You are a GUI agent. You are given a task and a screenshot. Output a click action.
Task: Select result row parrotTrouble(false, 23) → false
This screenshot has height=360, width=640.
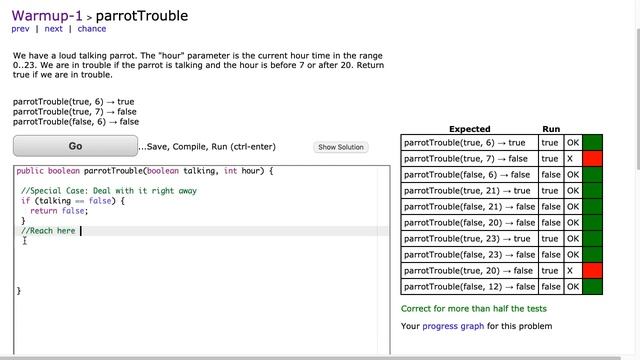tap(501, 255)
